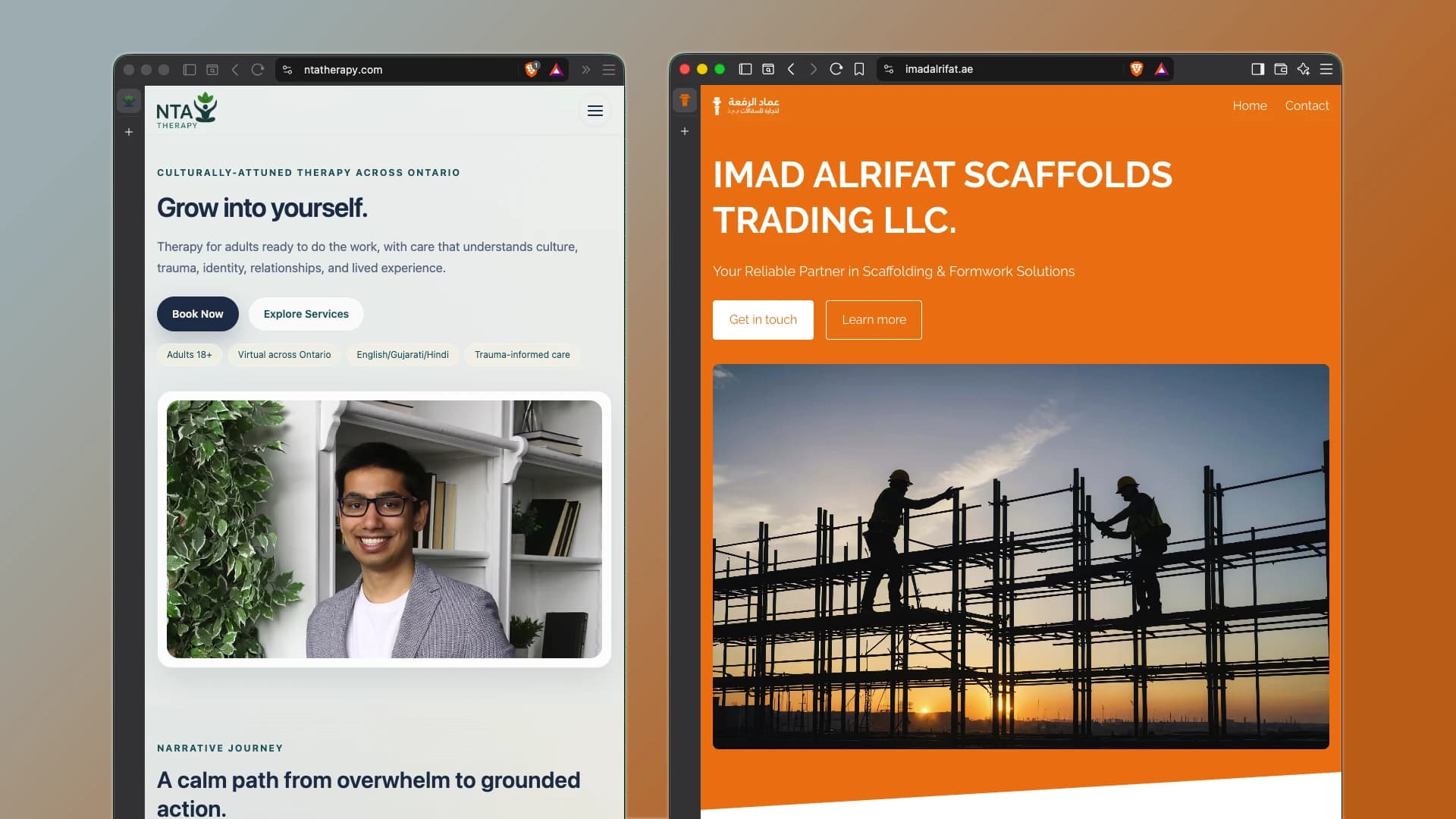1456x819 pixels.
Task: Toggle vertical tabs panel in imadalrifat.ae window
Action: click(745, 69)
